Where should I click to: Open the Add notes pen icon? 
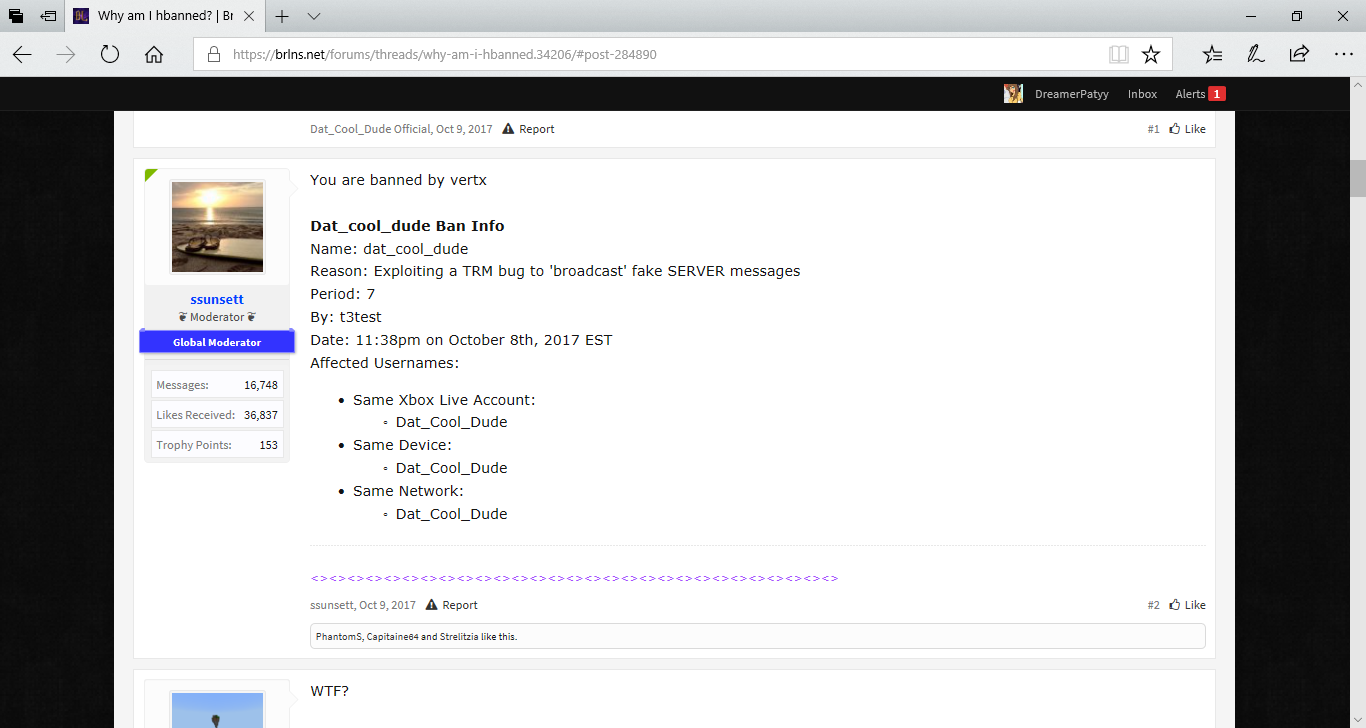pos(1255,54)
